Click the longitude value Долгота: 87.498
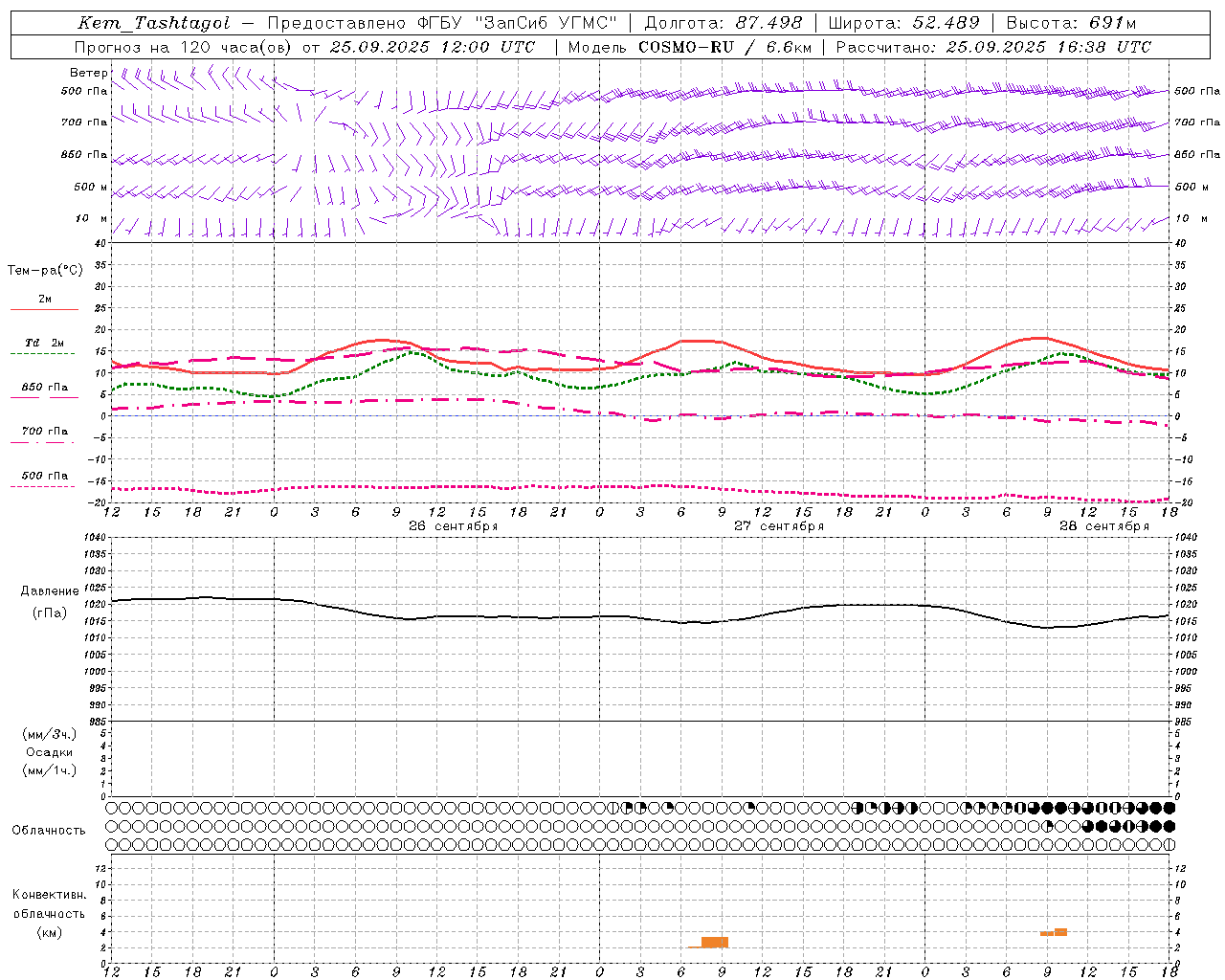 [x=723, y=23]
